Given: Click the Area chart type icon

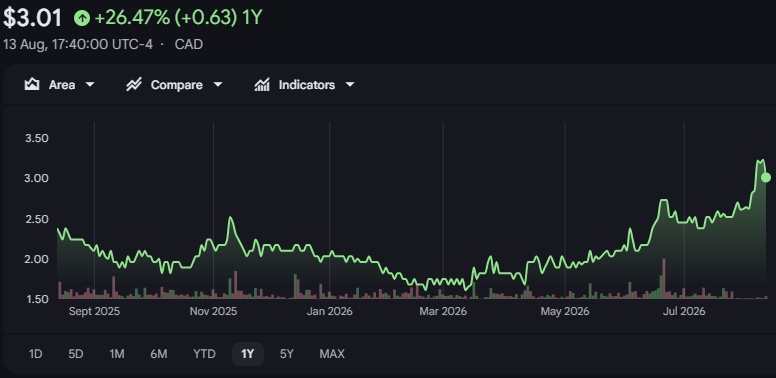Looking at the screenshot, I should click(x=32, y=85).
